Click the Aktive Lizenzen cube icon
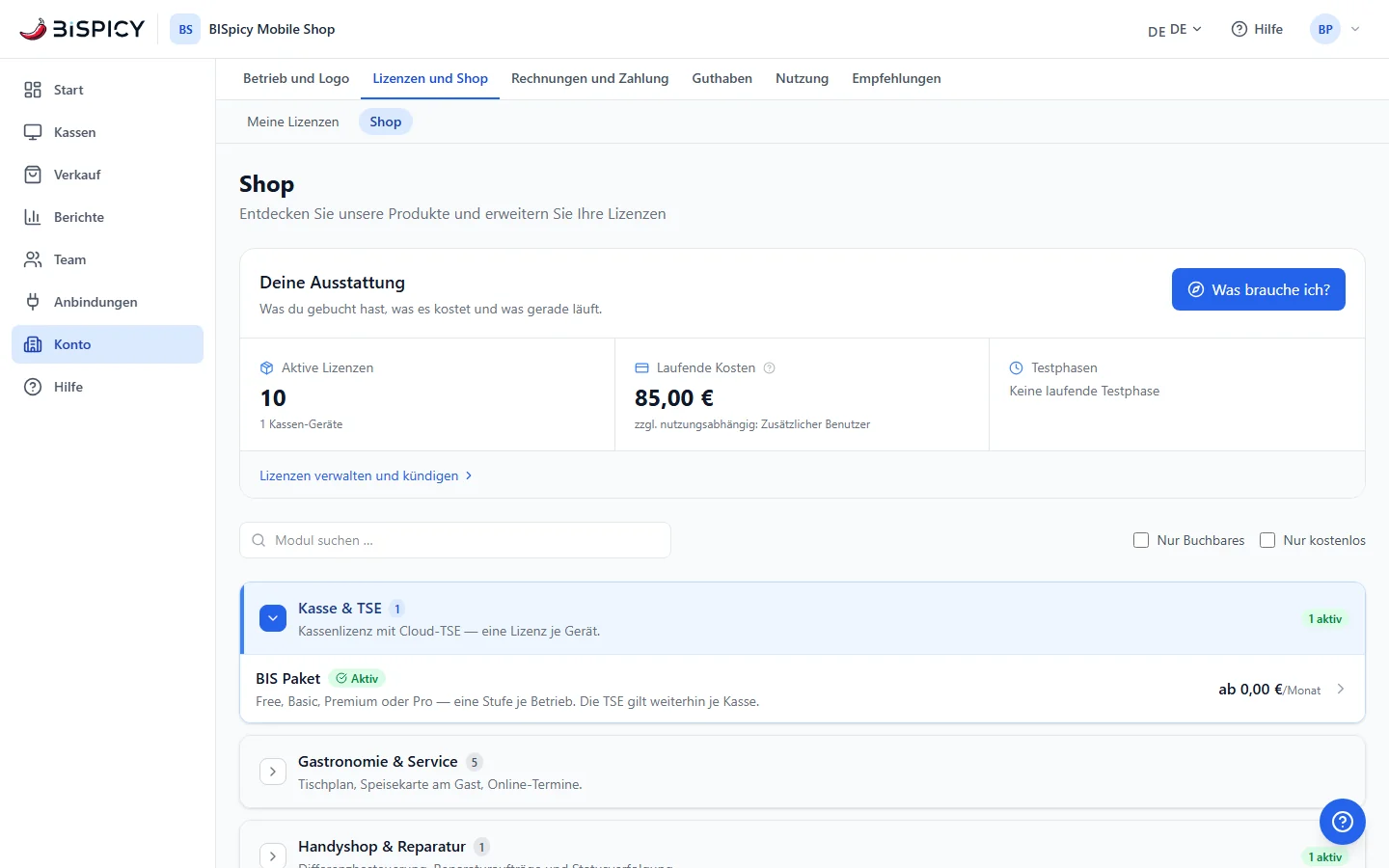 (x=267, y=367)
